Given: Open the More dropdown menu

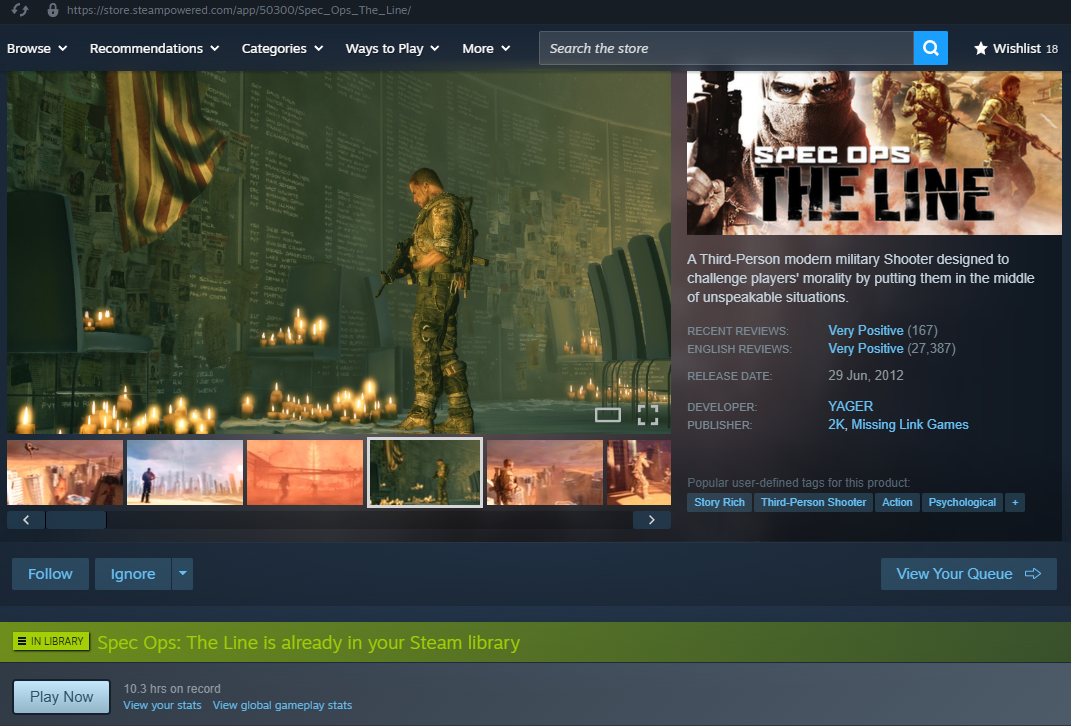Looking at the screenshot, I should [x=486, y=48].
